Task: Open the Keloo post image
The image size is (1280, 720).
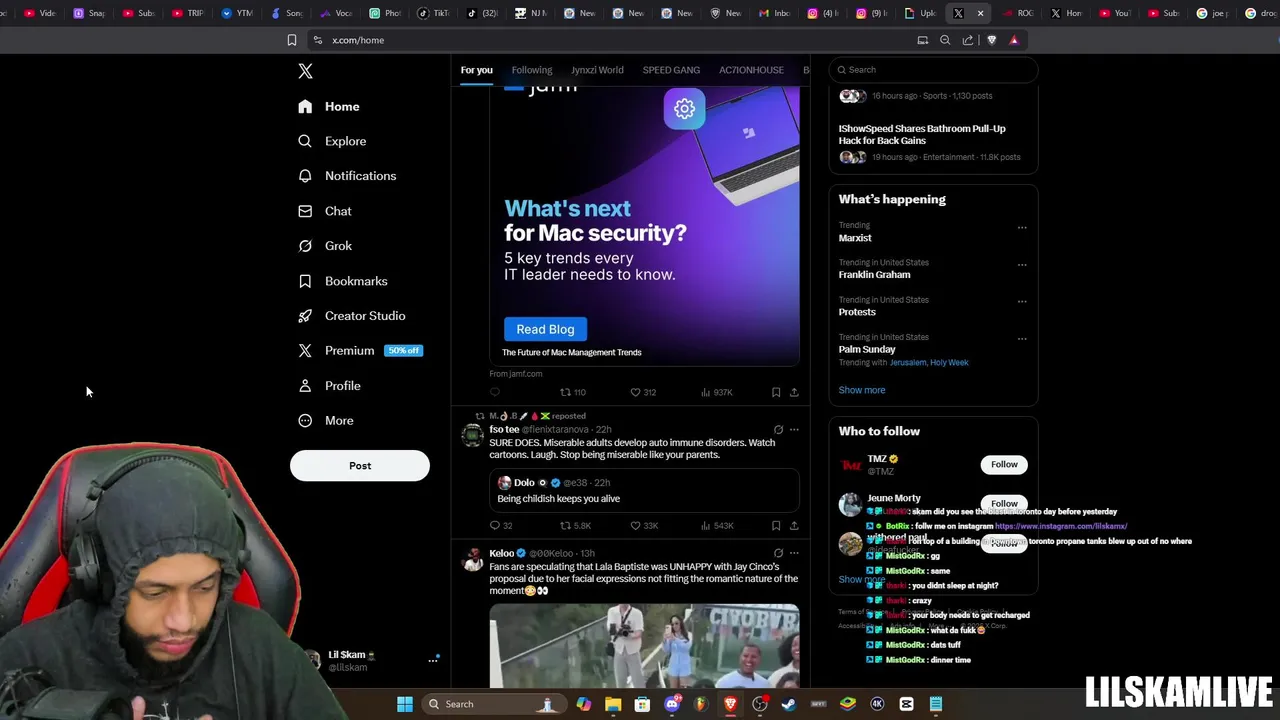Action: pyautogui.click(x=644, y=646)
